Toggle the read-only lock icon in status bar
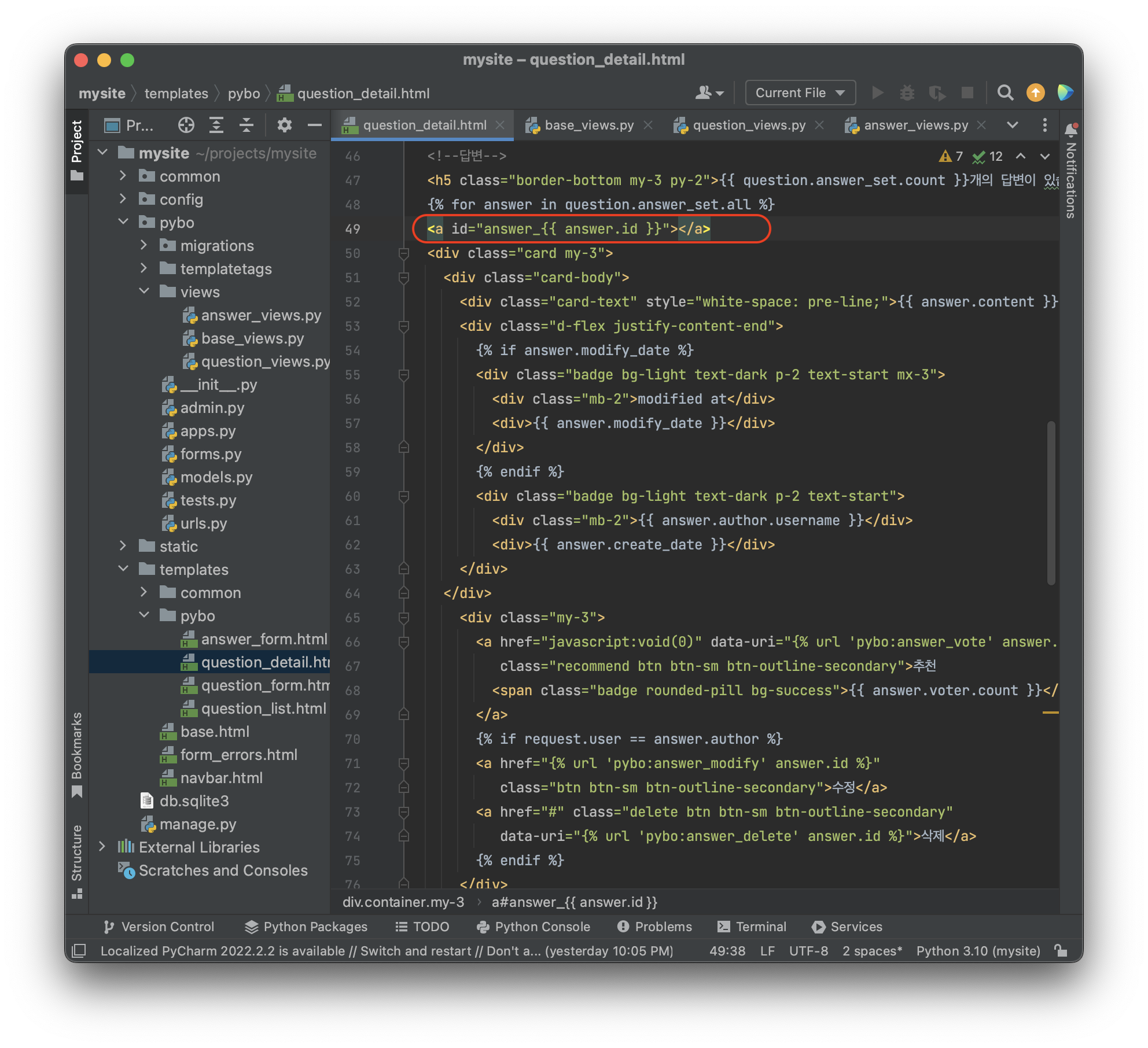This screenshot has height=1048, width=1148. tap(1061, 951)
